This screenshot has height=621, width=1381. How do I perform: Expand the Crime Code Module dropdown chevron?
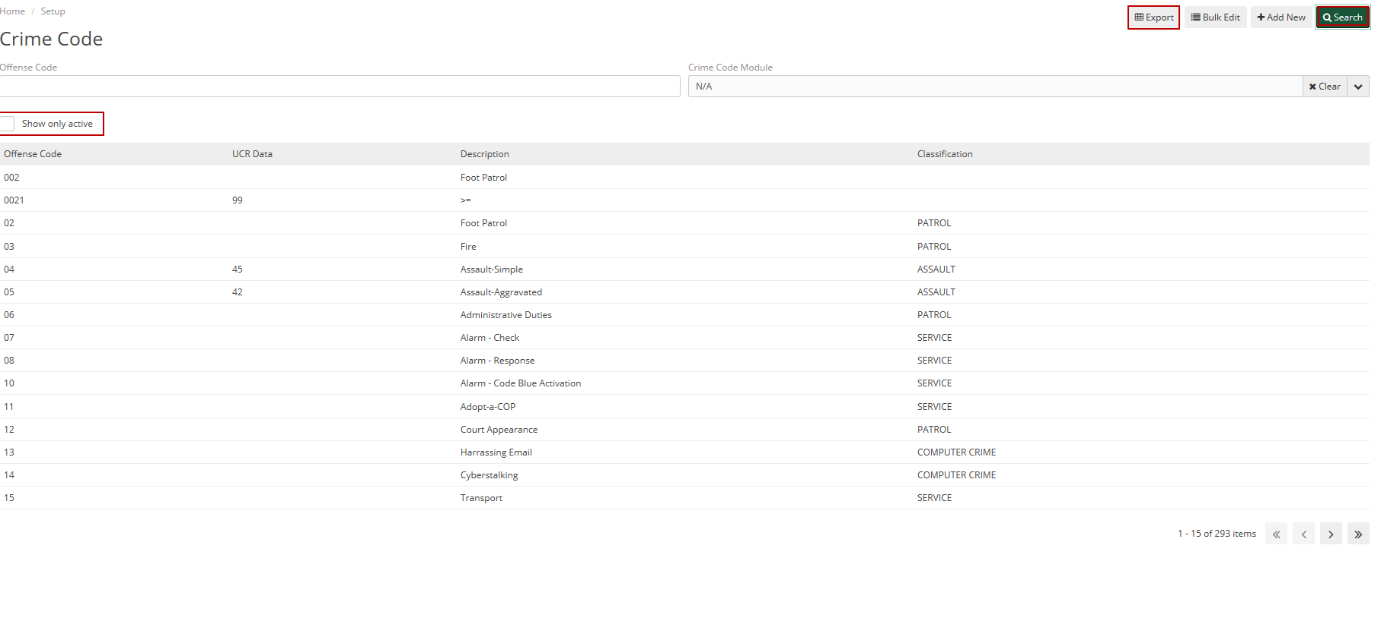pyautogui.click(x=1358, y=86)
